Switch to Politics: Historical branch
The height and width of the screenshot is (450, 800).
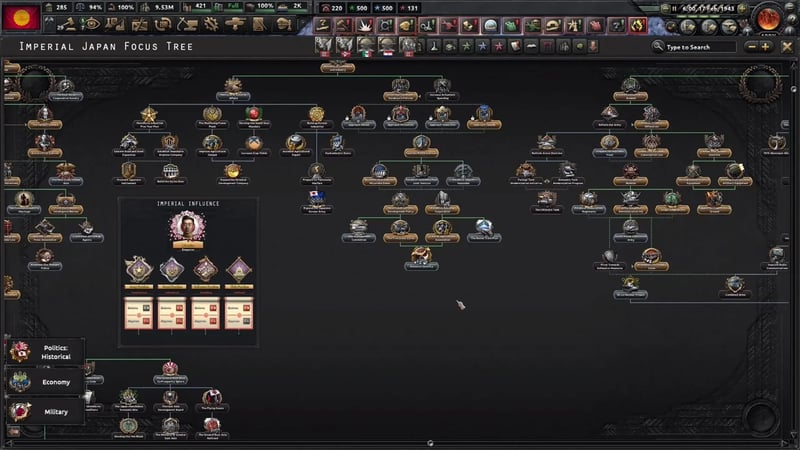[x=45, y=352]
